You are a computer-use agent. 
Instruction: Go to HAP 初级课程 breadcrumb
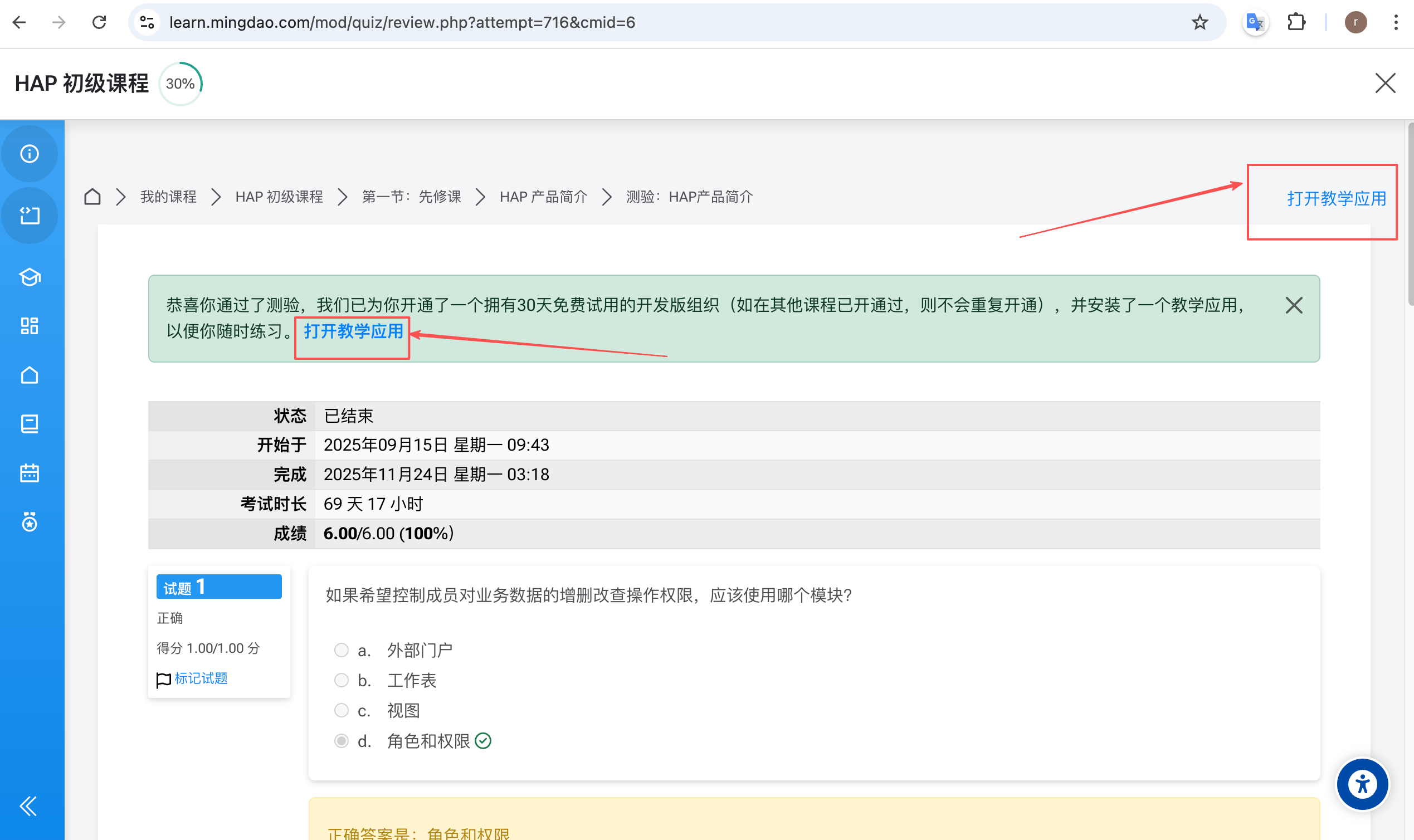point(279,197)
